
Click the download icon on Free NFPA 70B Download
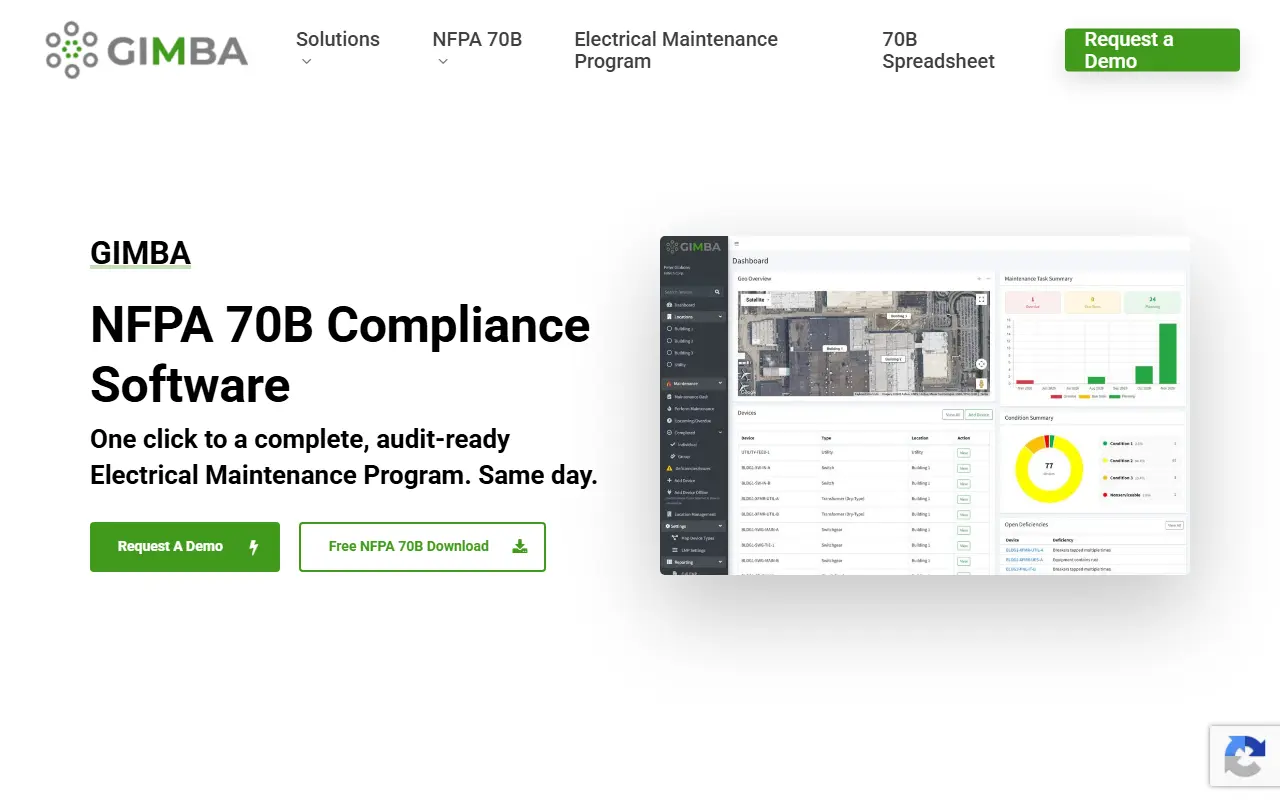[x=519, y=547]
